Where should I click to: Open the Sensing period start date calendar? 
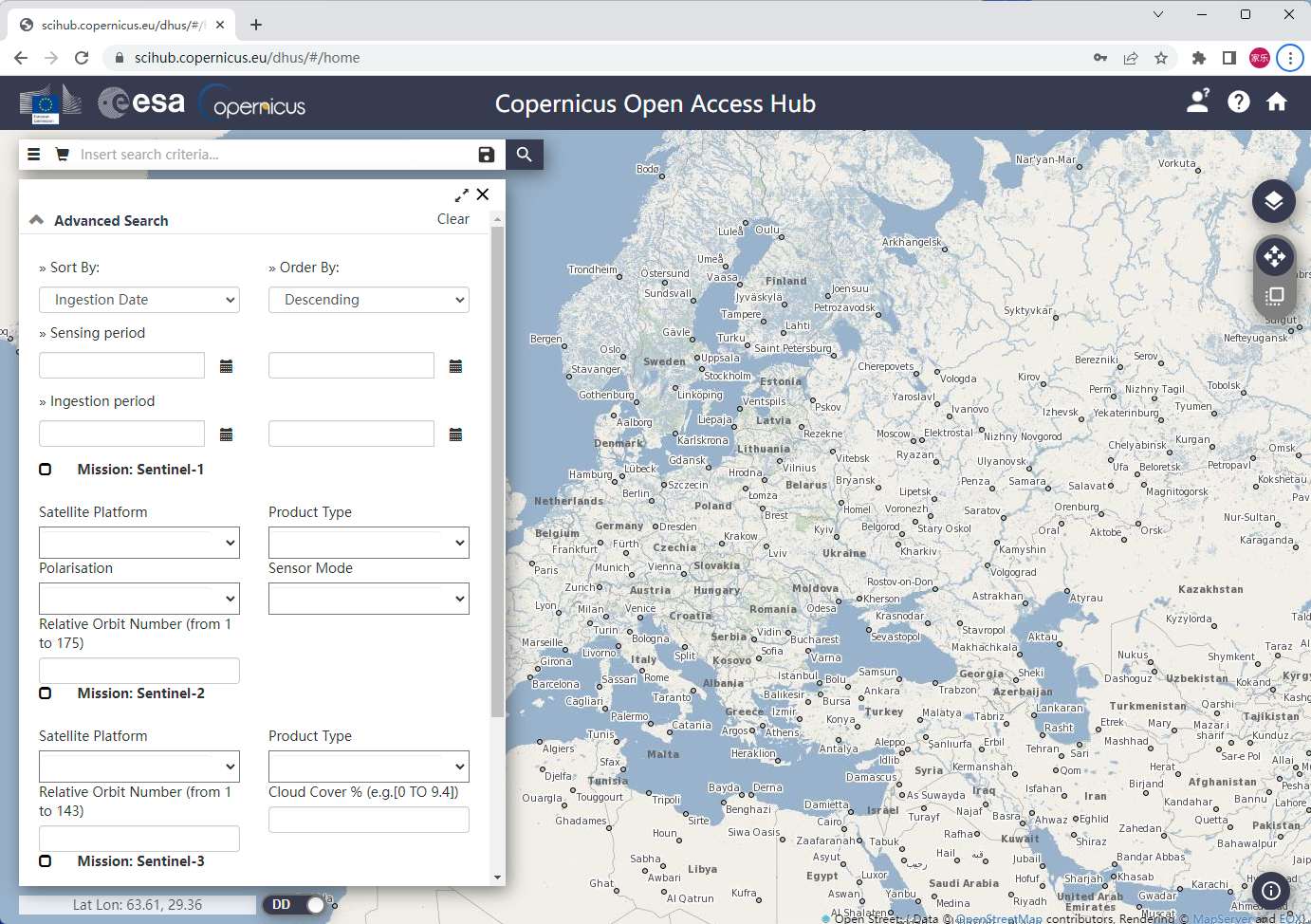pyautogui.click(x=227, y=366)
